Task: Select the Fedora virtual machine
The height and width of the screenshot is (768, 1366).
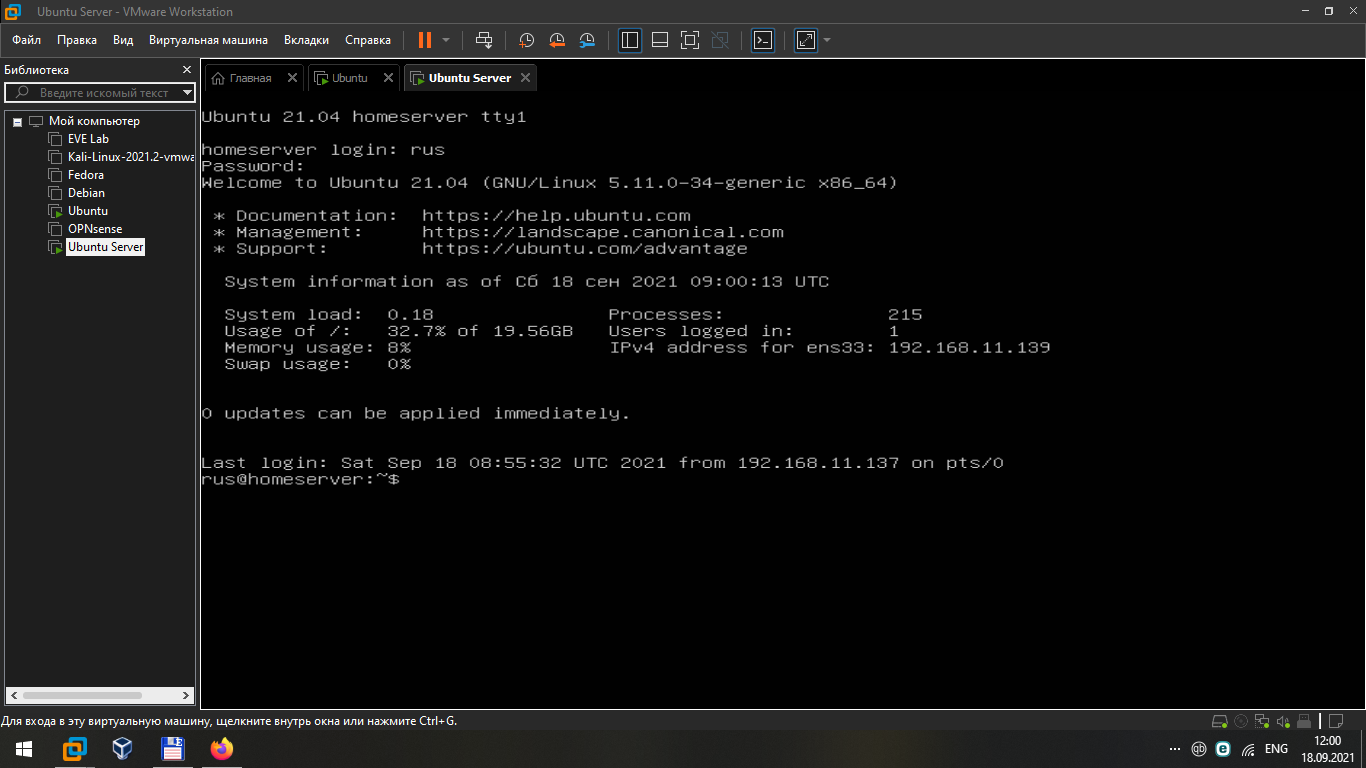Action: [86, 175]
